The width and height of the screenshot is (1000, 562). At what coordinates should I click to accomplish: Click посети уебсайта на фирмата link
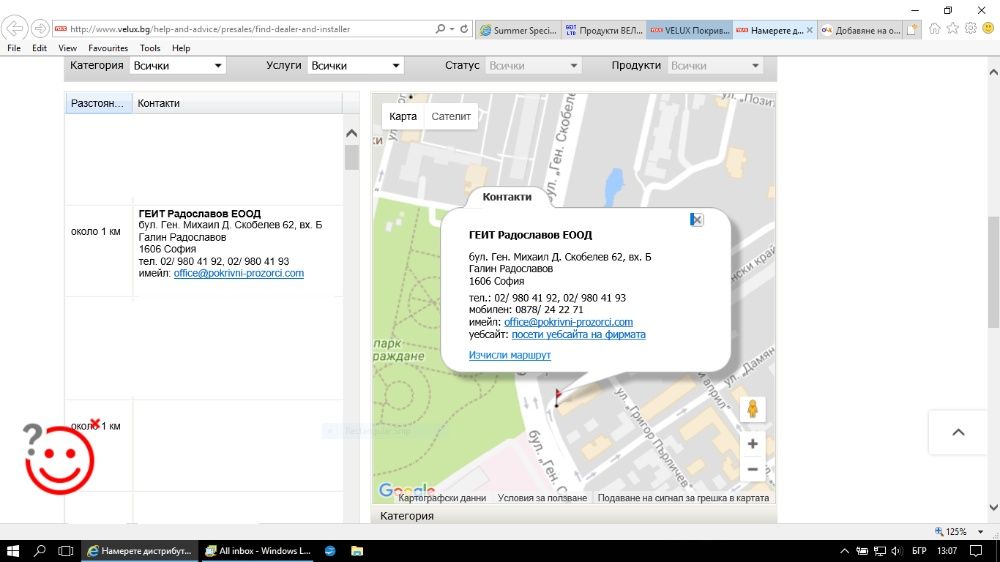pyautogui.click(x=578, y=334)
